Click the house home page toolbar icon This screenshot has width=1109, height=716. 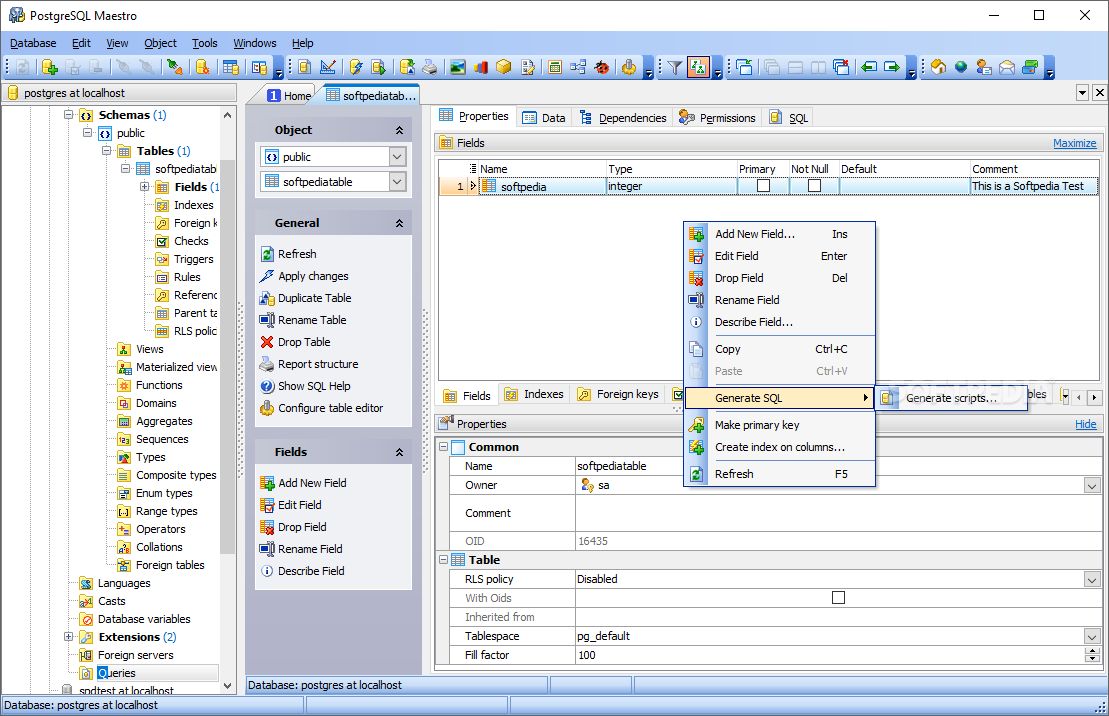point(939,67)
